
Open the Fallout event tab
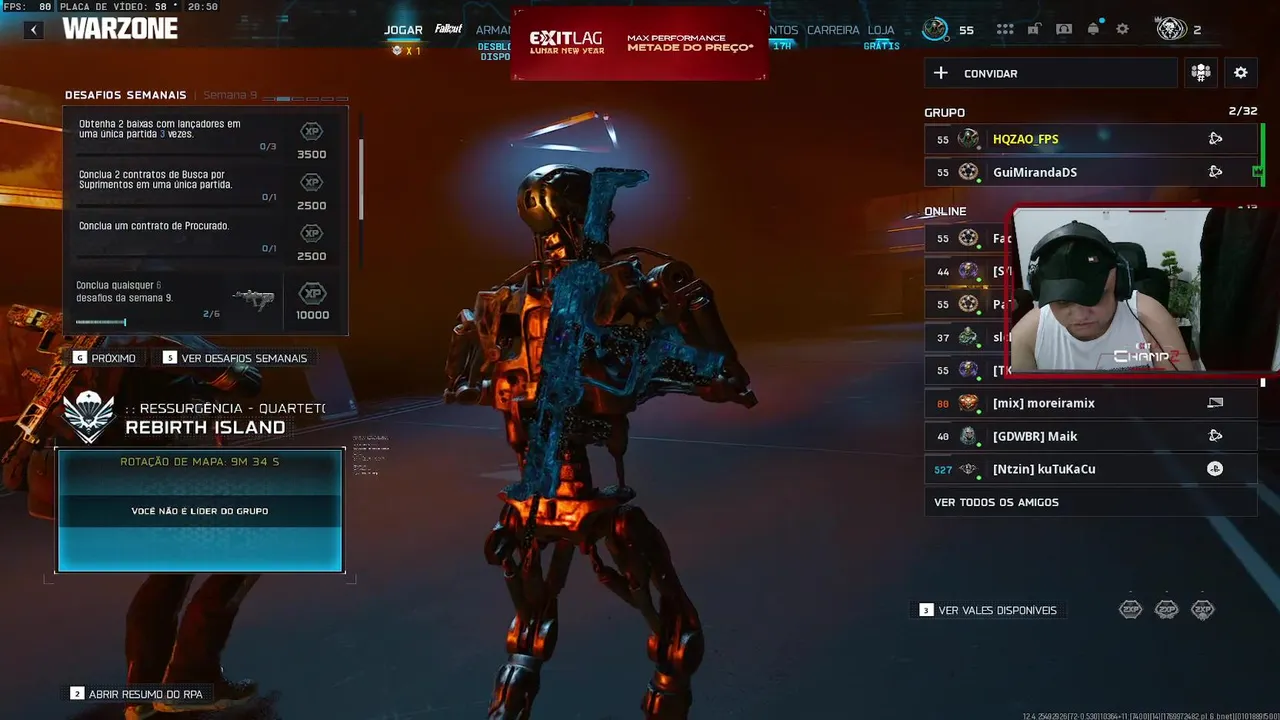click(x=448, y=29)
